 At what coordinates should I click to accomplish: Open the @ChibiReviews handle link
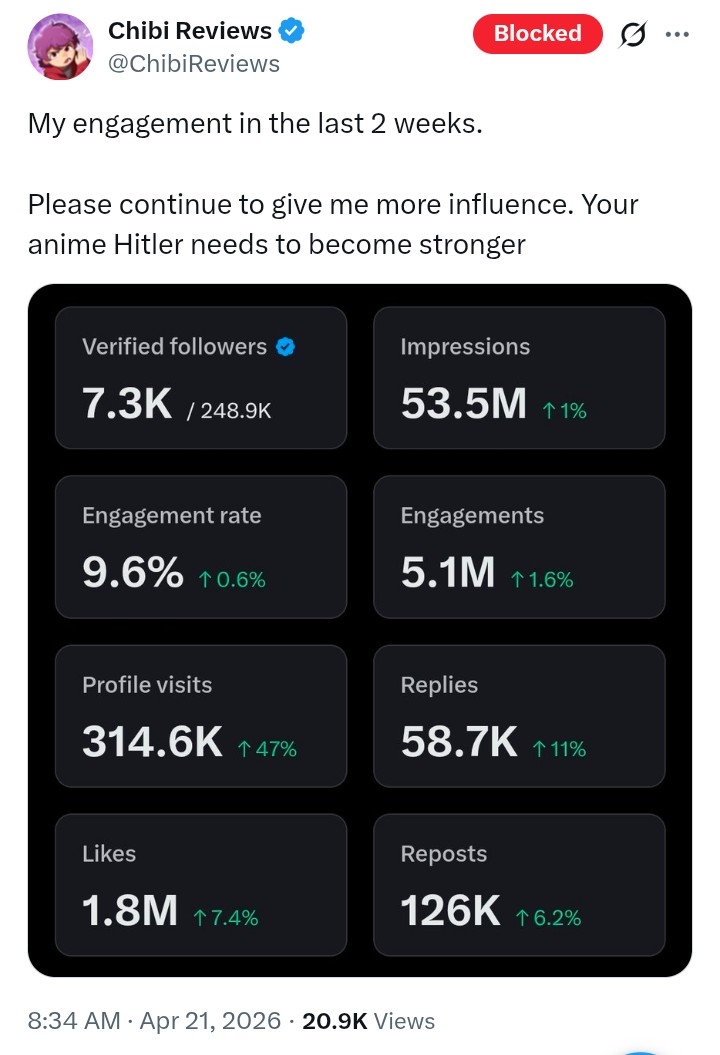(194, 64)
